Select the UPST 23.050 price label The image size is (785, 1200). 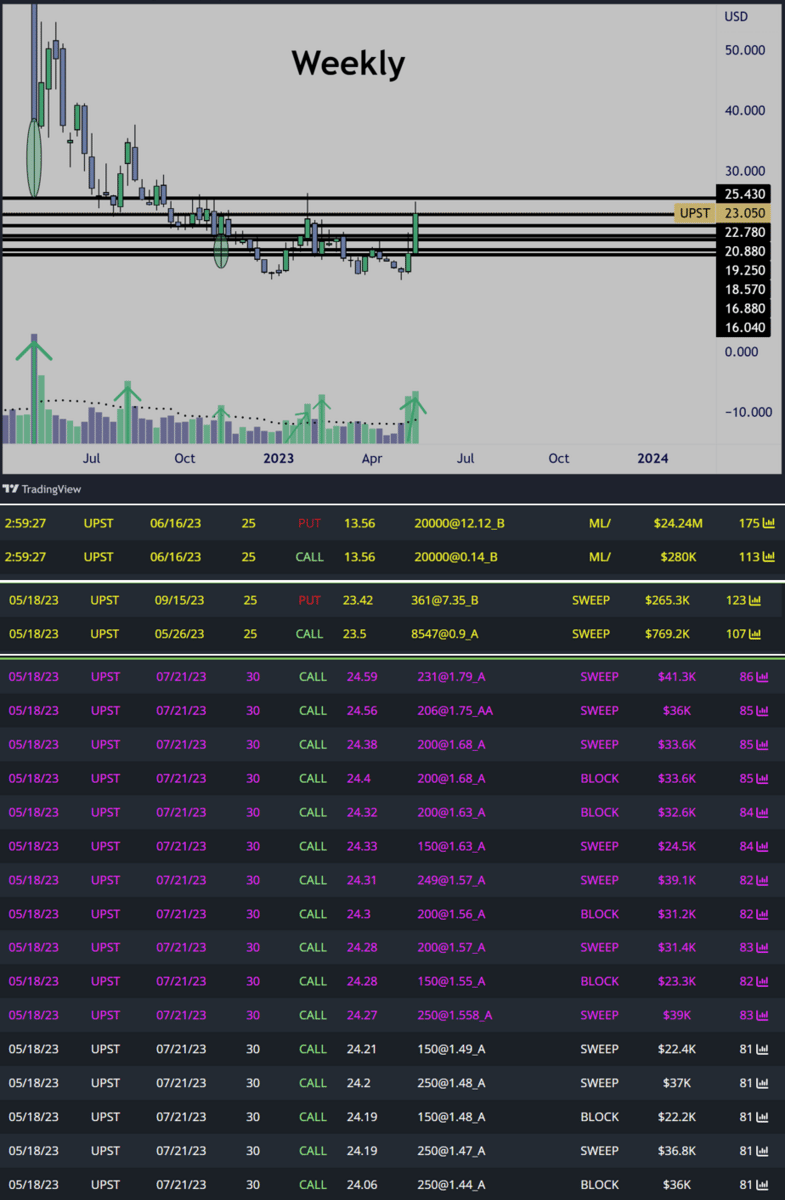pyautogui.click(x=722, y=213)
